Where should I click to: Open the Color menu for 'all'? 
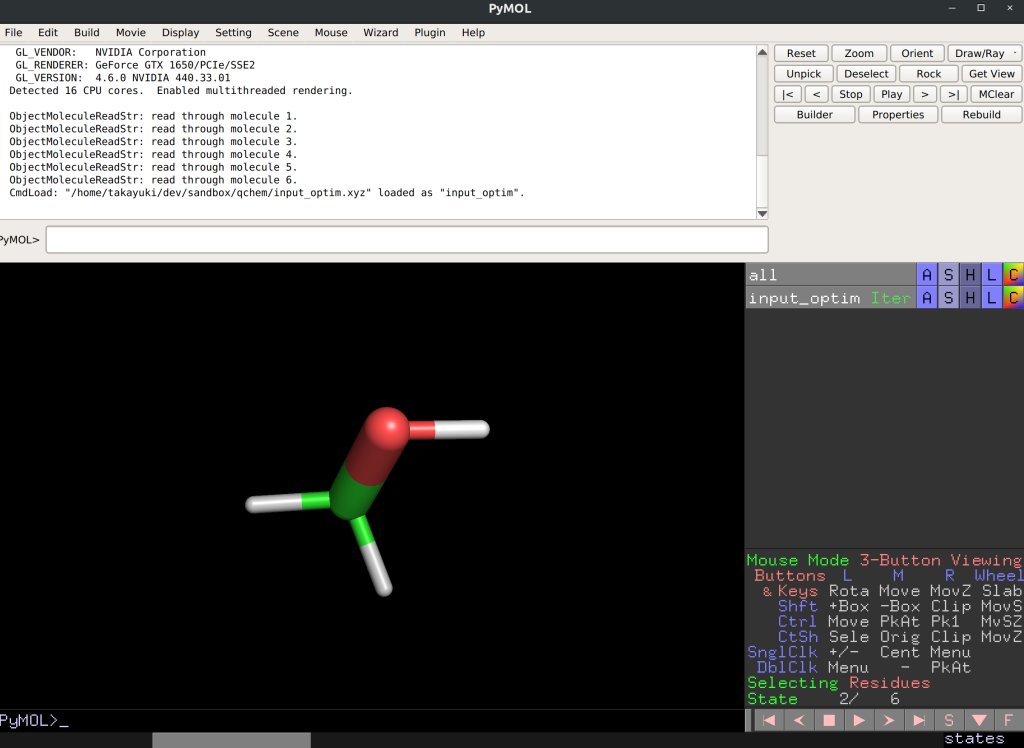point(1013,275)
